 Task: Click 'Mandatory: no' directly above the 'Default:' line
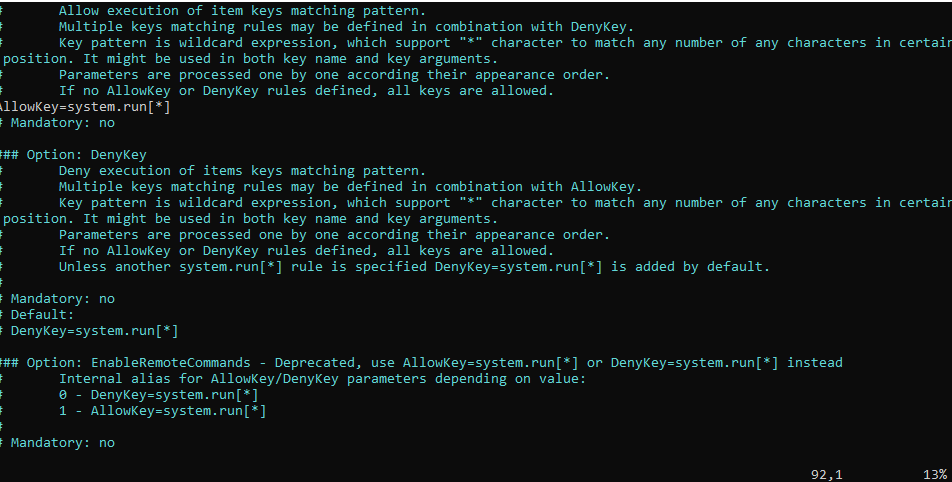[x=63, y=299]
